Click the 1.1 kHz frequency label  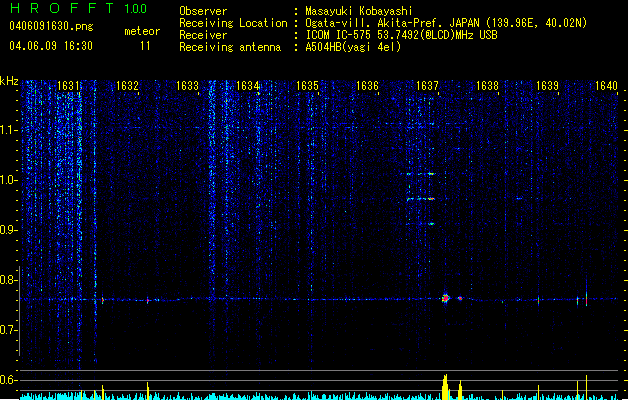[9, 130]
